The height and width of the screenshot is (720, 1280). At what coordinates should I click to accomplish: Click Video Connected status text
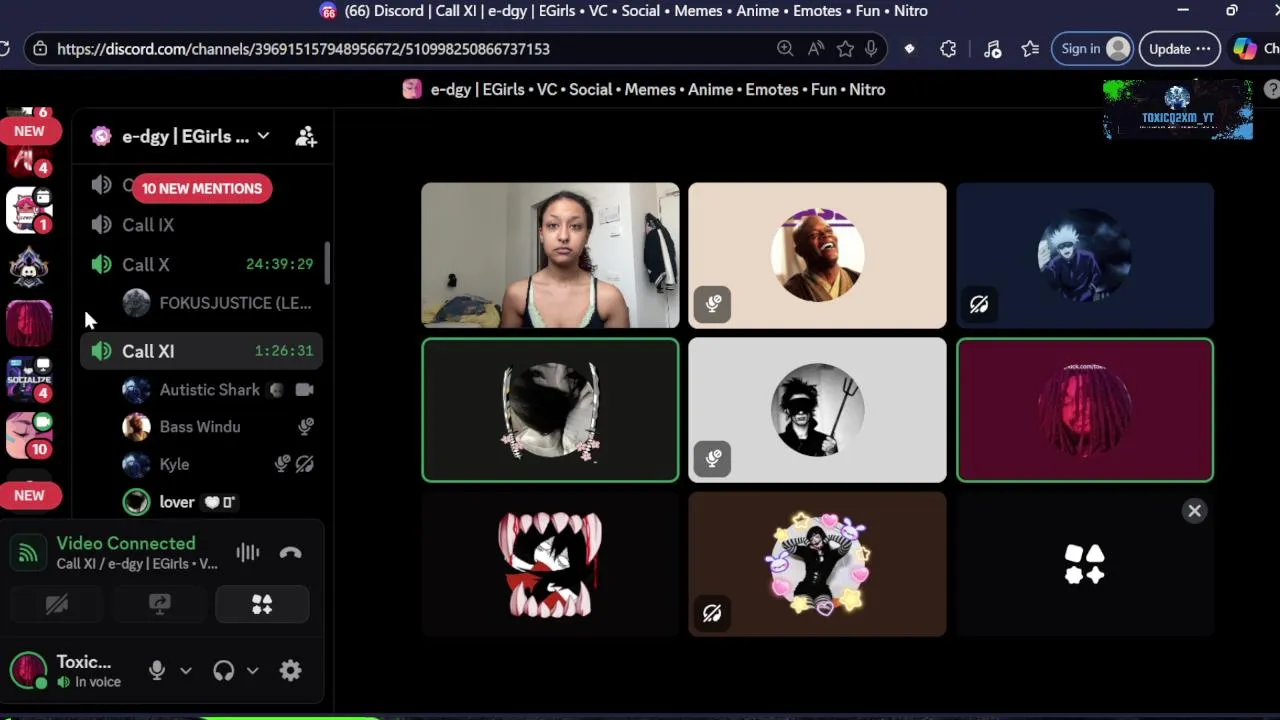point(126,543)
